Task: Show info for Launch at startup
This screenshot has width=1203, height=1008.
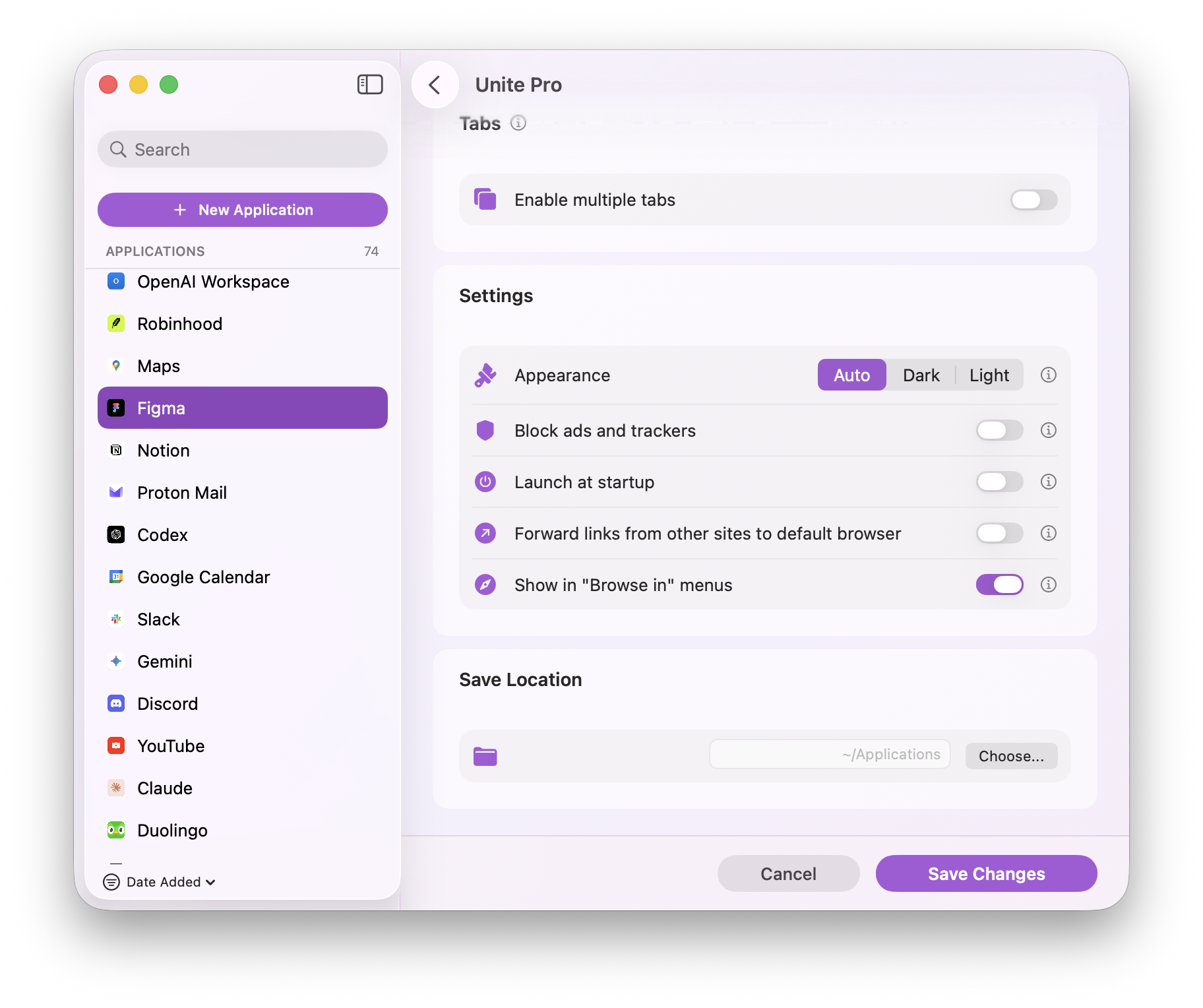Action: tap(1049, 482)
